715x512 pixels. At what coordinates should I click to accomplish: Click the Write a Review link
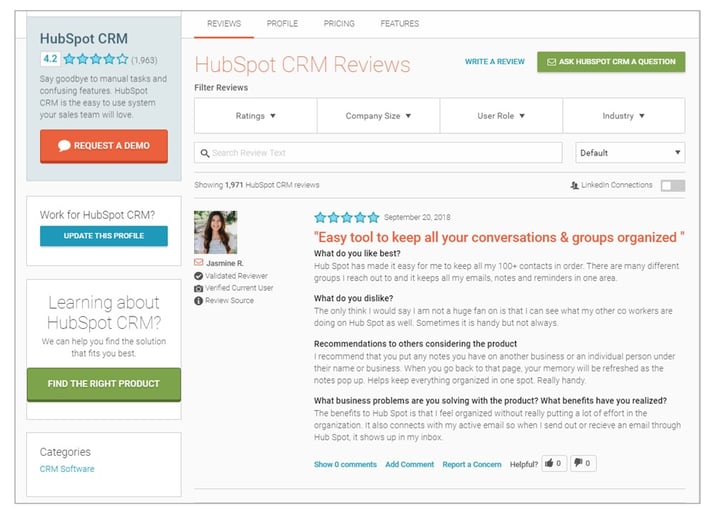click(x=494, y=62)
